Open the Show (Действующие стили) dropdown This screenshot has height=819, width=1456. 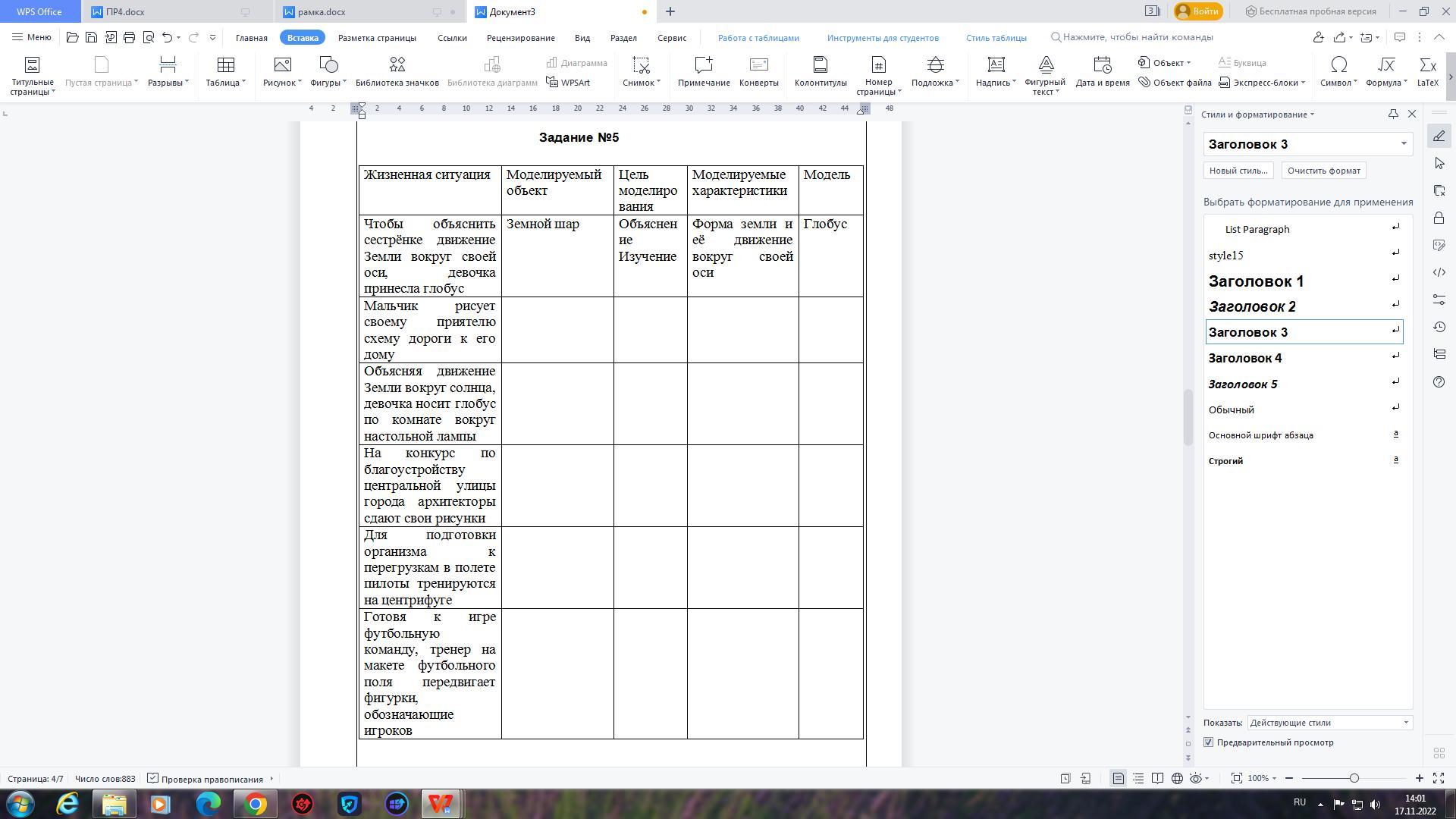pos(1405,723)
